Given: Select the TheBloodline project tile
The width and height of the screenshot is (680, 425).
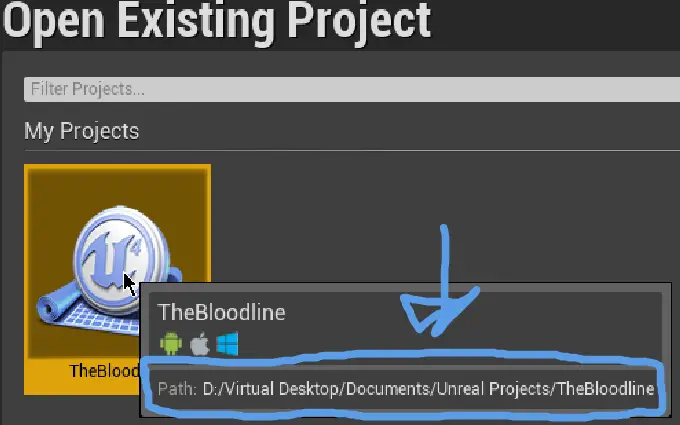Looking at the screenshot, I should pyautogui.click(x=118, y=280).
